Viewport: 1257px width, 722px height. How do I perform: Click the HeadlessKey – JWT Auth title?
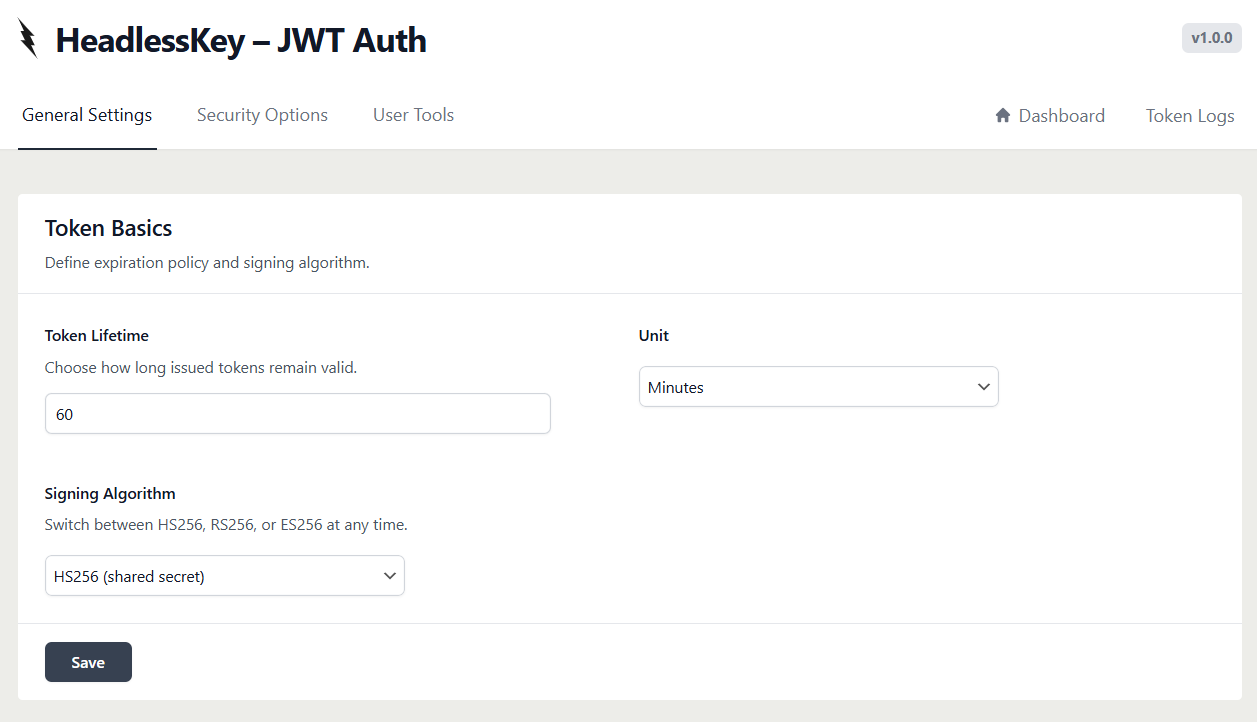click(x=241, y=40)
